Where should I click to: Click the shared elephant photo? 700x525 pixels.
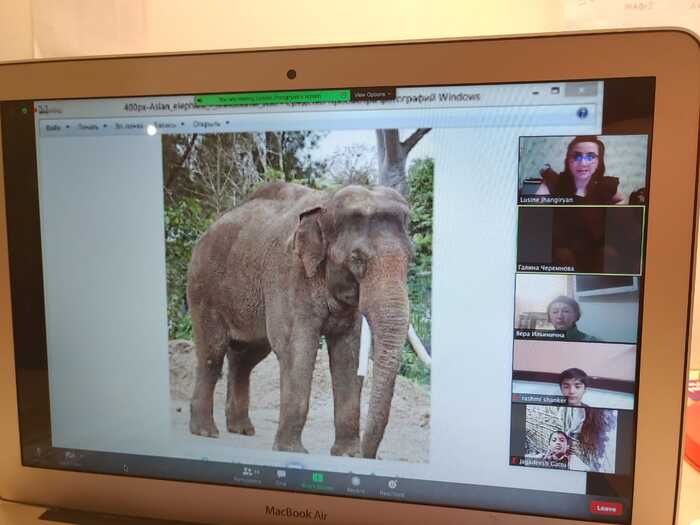point(297,295)
